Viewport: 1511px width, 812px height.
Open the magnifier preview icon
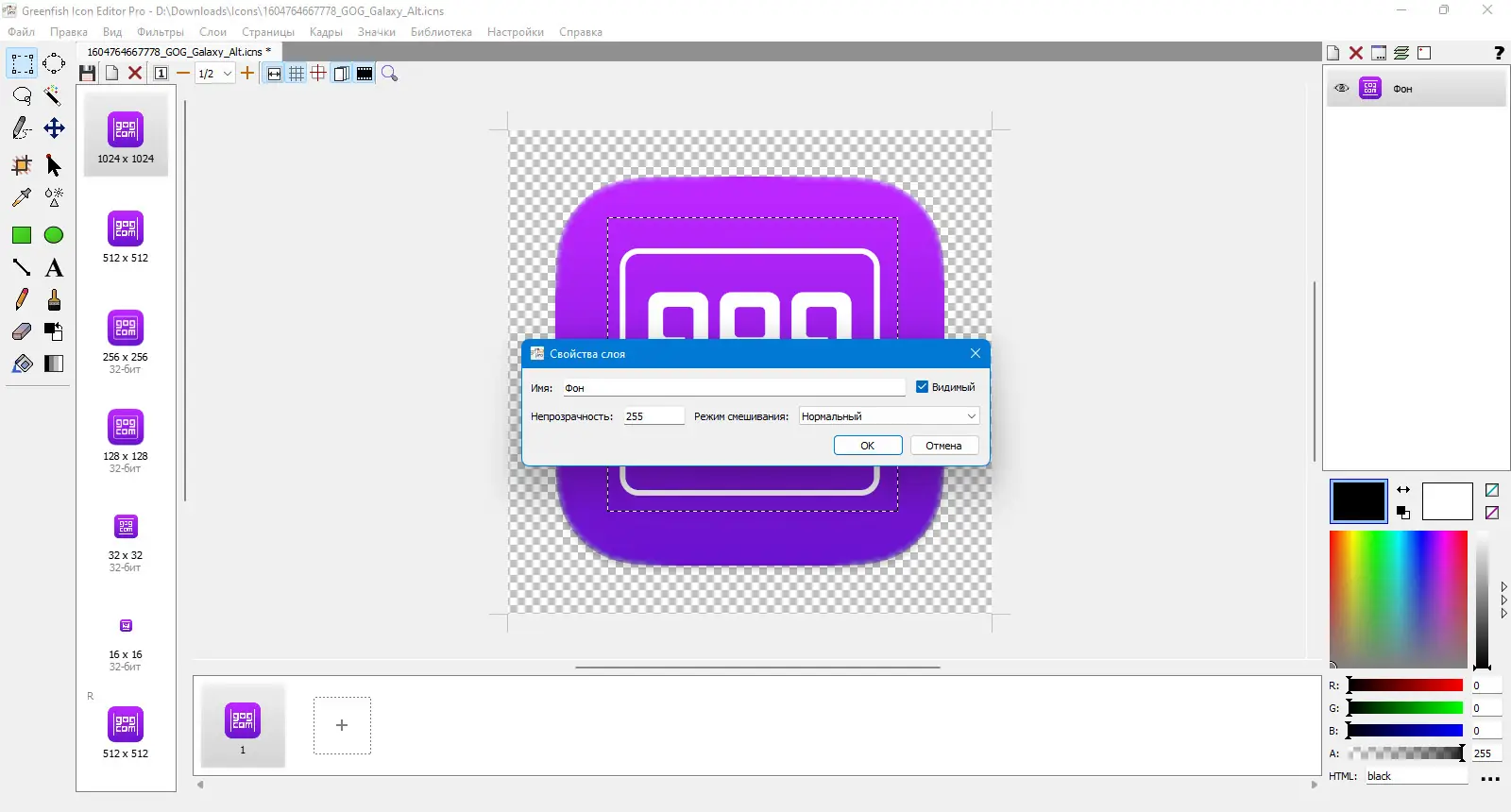tap(389, 73)
